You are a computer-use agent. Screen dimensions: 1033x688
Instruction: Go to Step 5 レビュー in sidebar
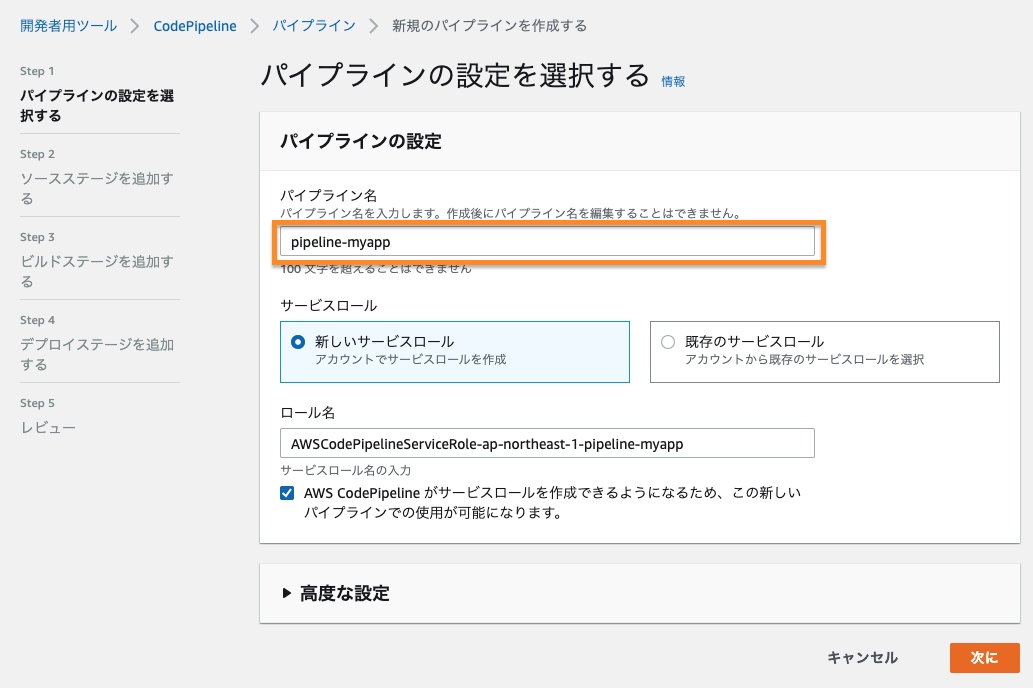(x=48, y=428)
